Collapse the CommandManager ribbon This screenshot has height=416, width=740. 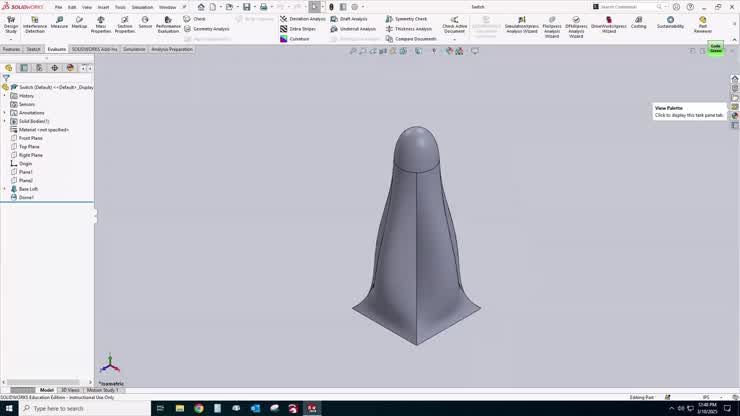click(734, 40)
